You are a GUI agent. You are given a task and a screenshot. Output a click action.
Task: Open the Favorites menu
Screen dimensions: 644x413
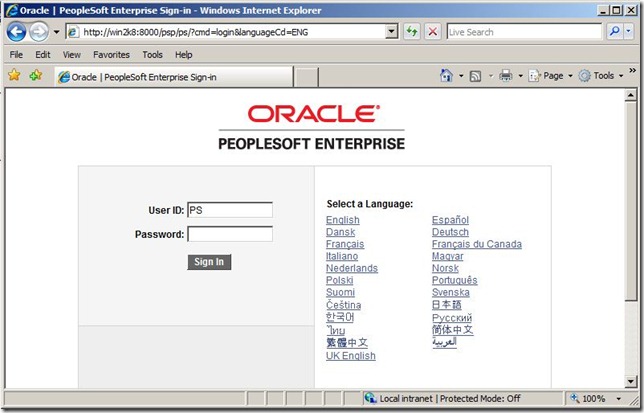111,55
